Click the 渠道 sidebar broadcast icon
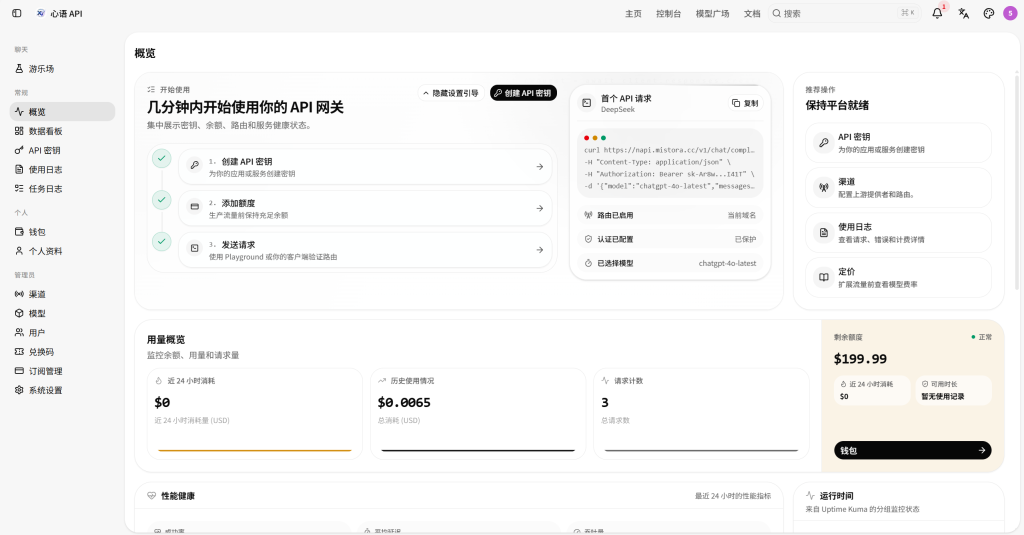This screenshot has width=1024, height=535. coord(19,294)
